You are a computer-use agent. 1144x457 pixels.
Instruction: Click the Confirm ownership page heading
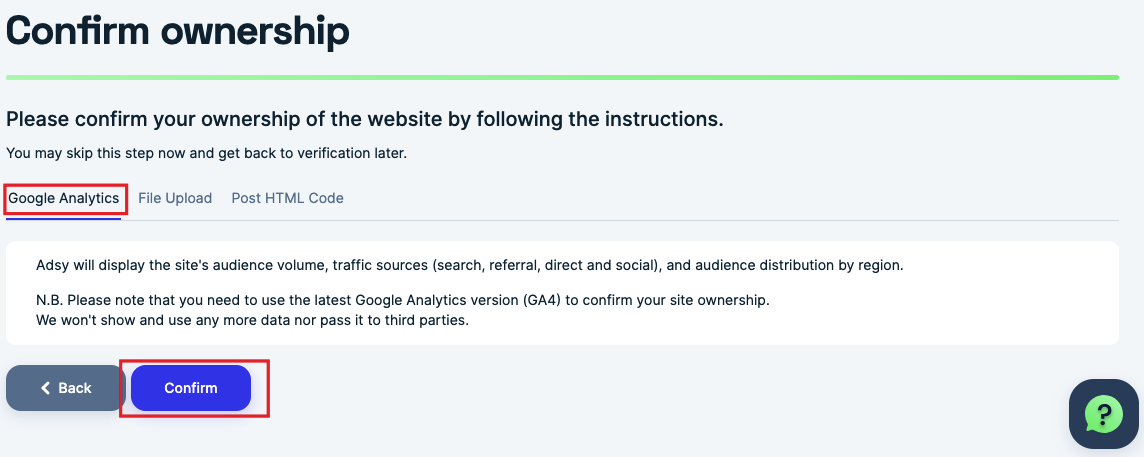coord(177,31)
